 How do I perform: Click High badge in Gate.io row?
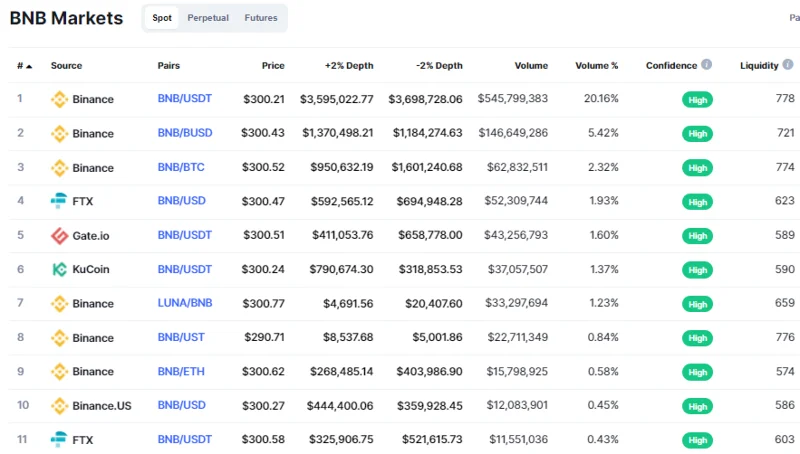697,236
